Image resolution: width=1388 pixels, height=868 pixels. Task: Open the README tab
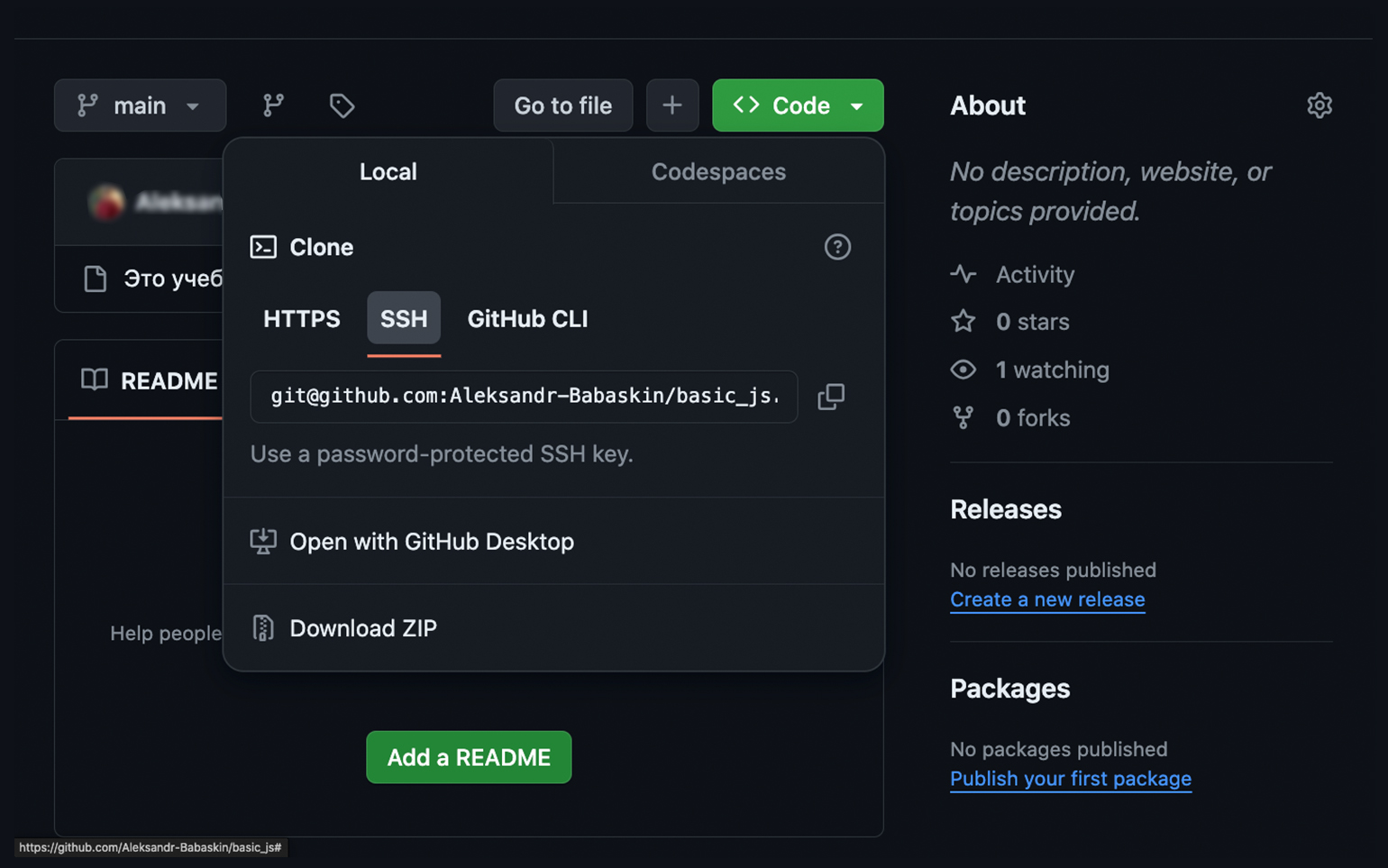149,380
